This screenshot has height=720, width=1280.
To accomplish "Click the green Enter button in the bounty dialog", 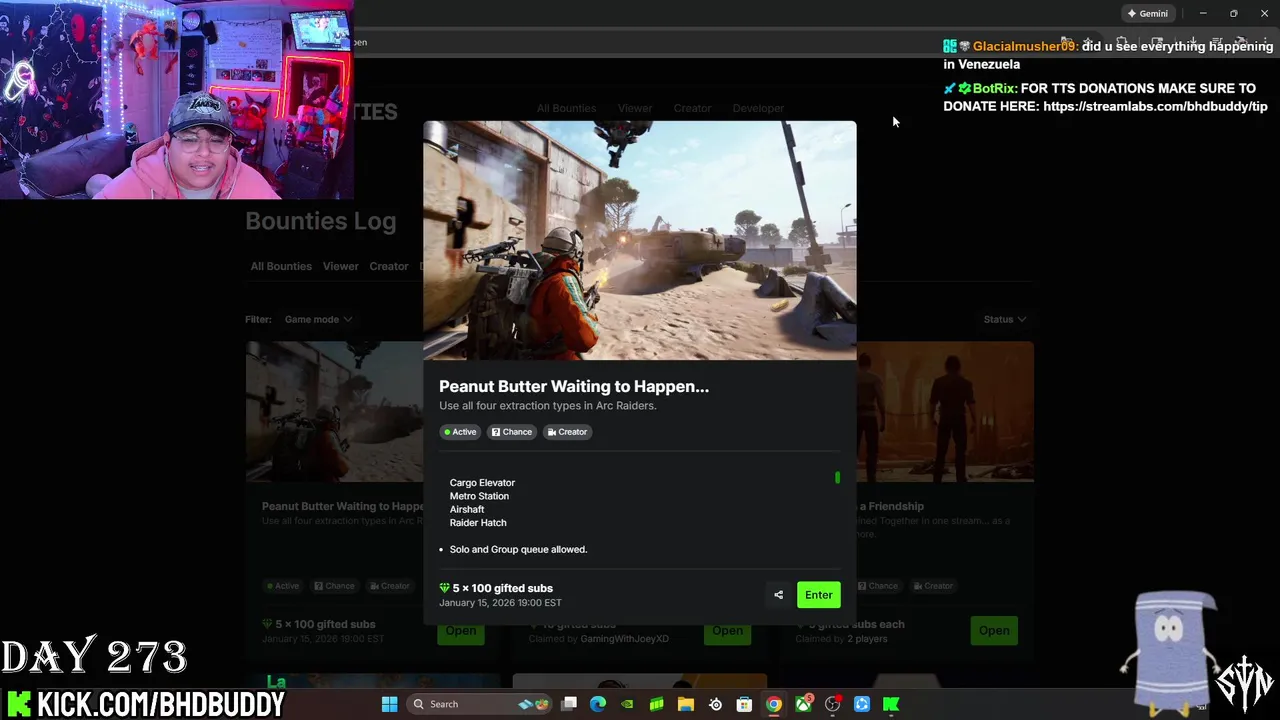I will [818, 595].
